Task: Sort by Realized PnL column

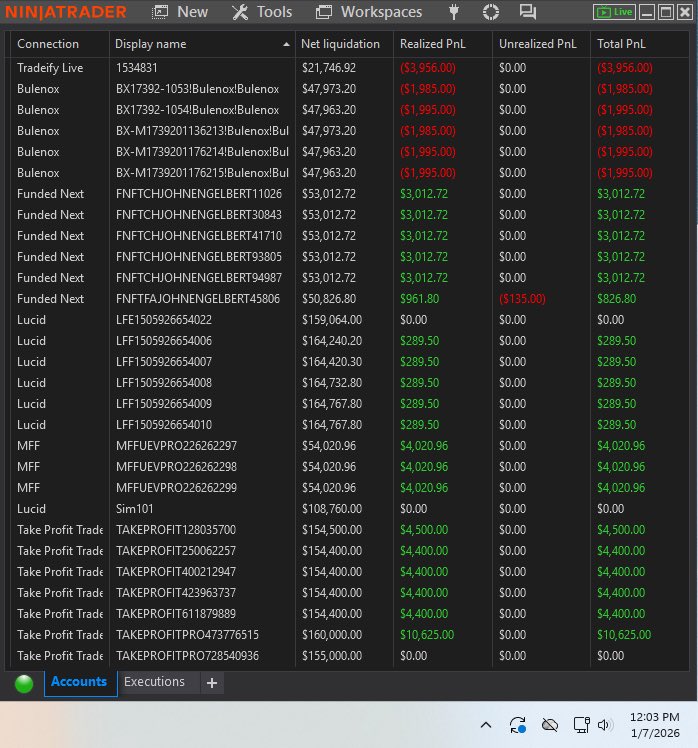Action: [x=432, y=44]
